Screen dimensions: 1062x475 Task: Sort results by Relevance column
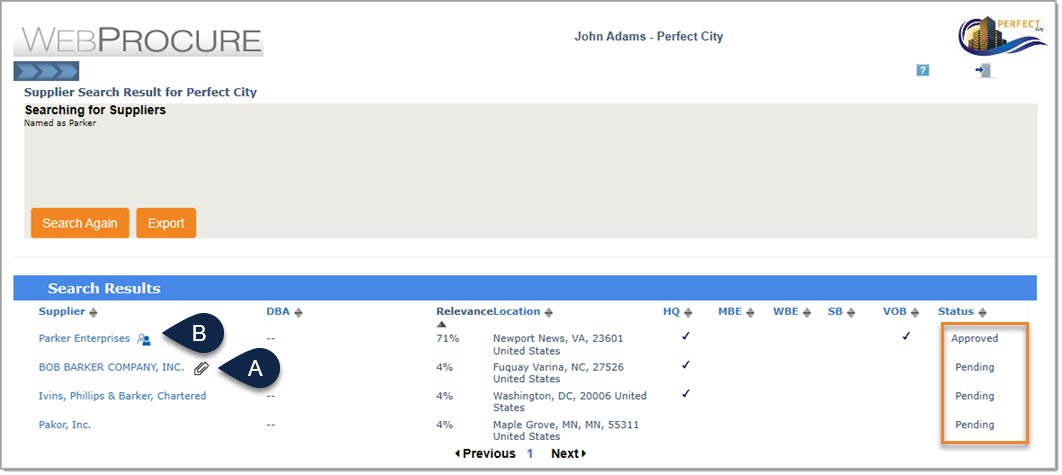point(463,312)
